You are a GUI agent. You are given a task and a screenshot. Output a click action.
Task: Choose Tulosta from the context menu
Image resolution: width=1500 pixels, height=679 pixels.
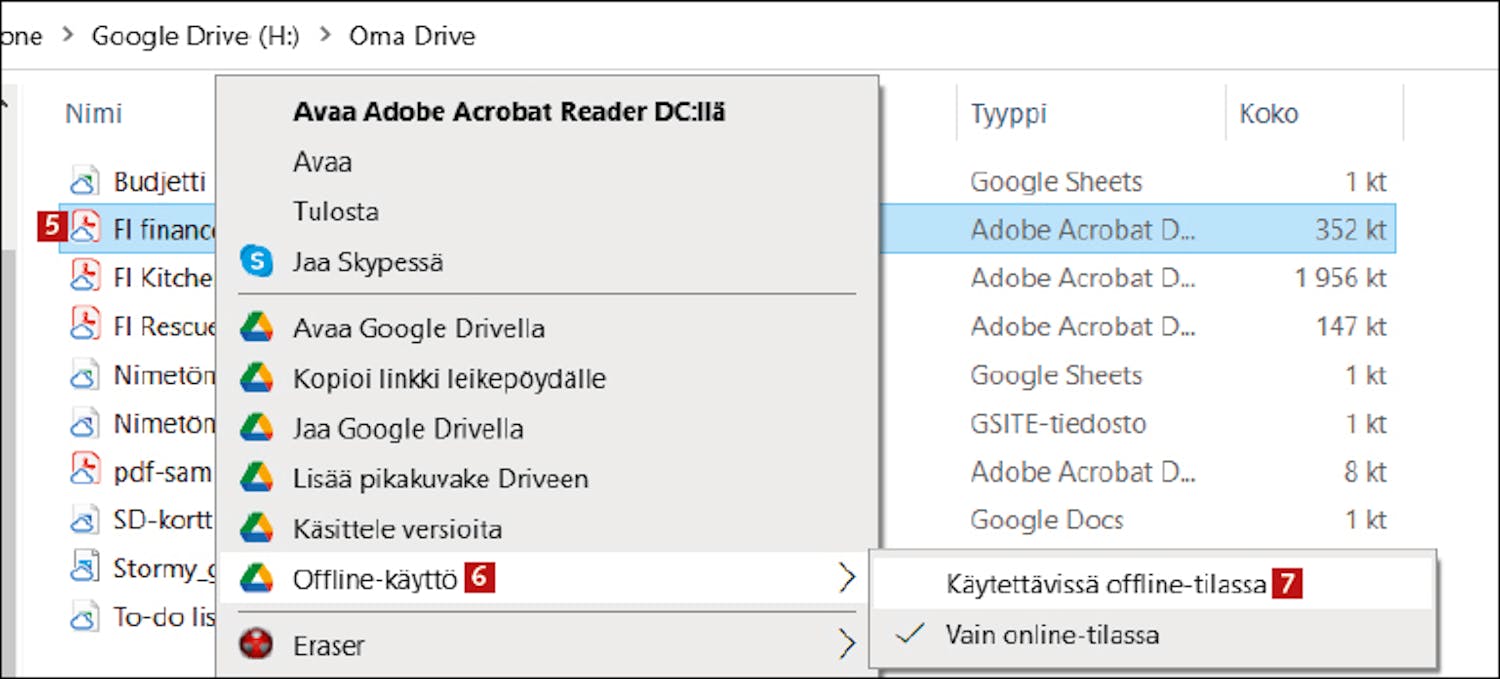point(335,212)
